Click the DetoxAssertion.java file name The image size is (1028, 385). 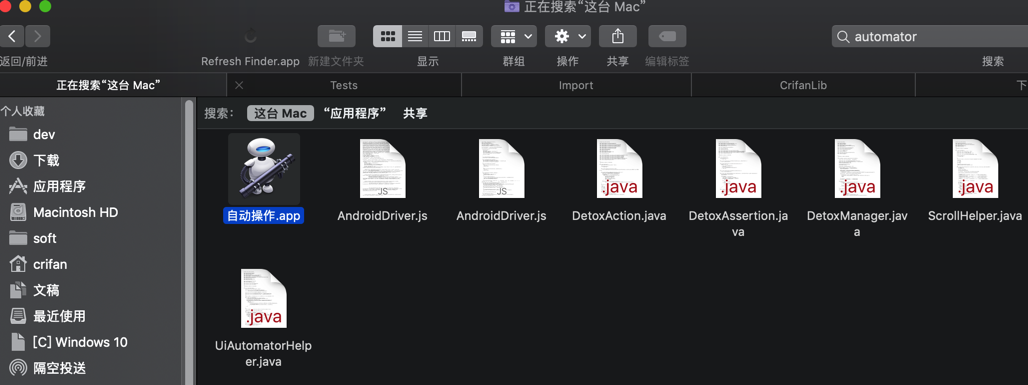[x=738, y=224]
